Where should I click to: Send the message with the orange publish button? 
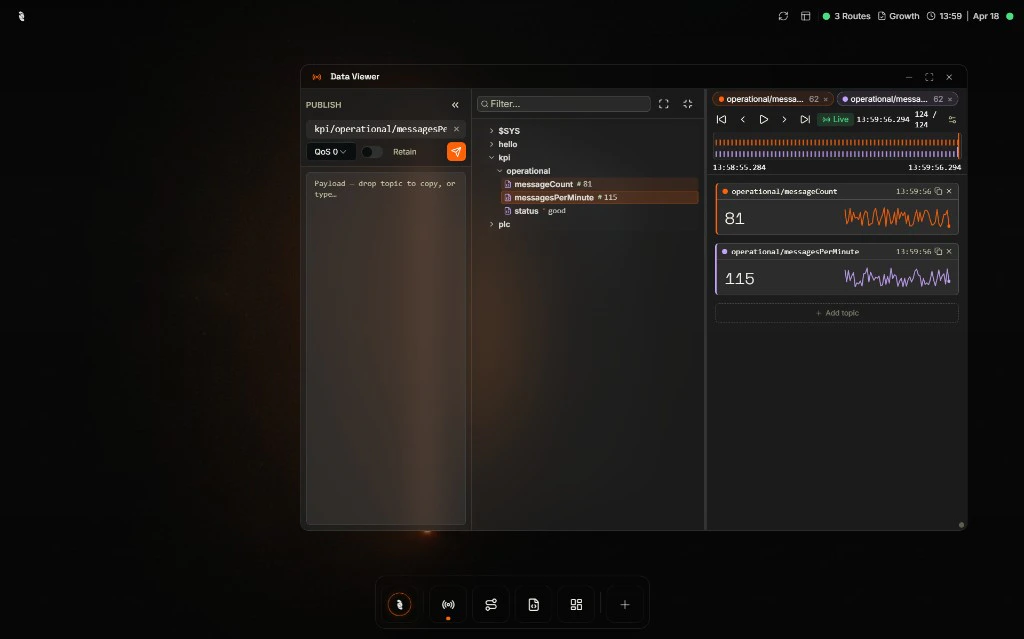pyautogui.click(x=456, y=152)
